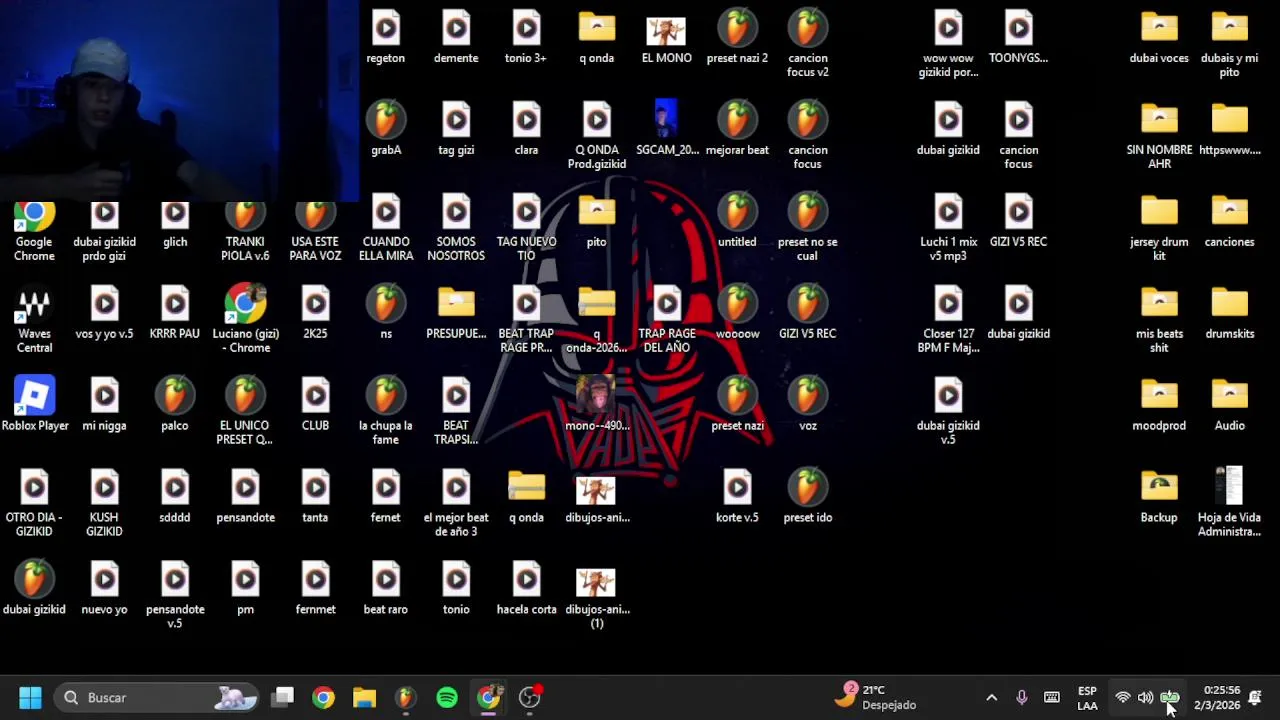
Task: Open the PRESUPUE... folder
Action: (456, 313)
